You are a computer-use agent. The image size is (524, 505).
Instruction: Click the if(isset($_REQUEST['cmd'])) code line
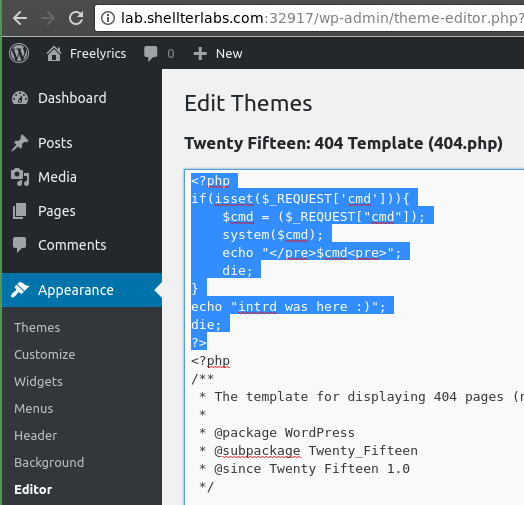(x=300, y=199)
